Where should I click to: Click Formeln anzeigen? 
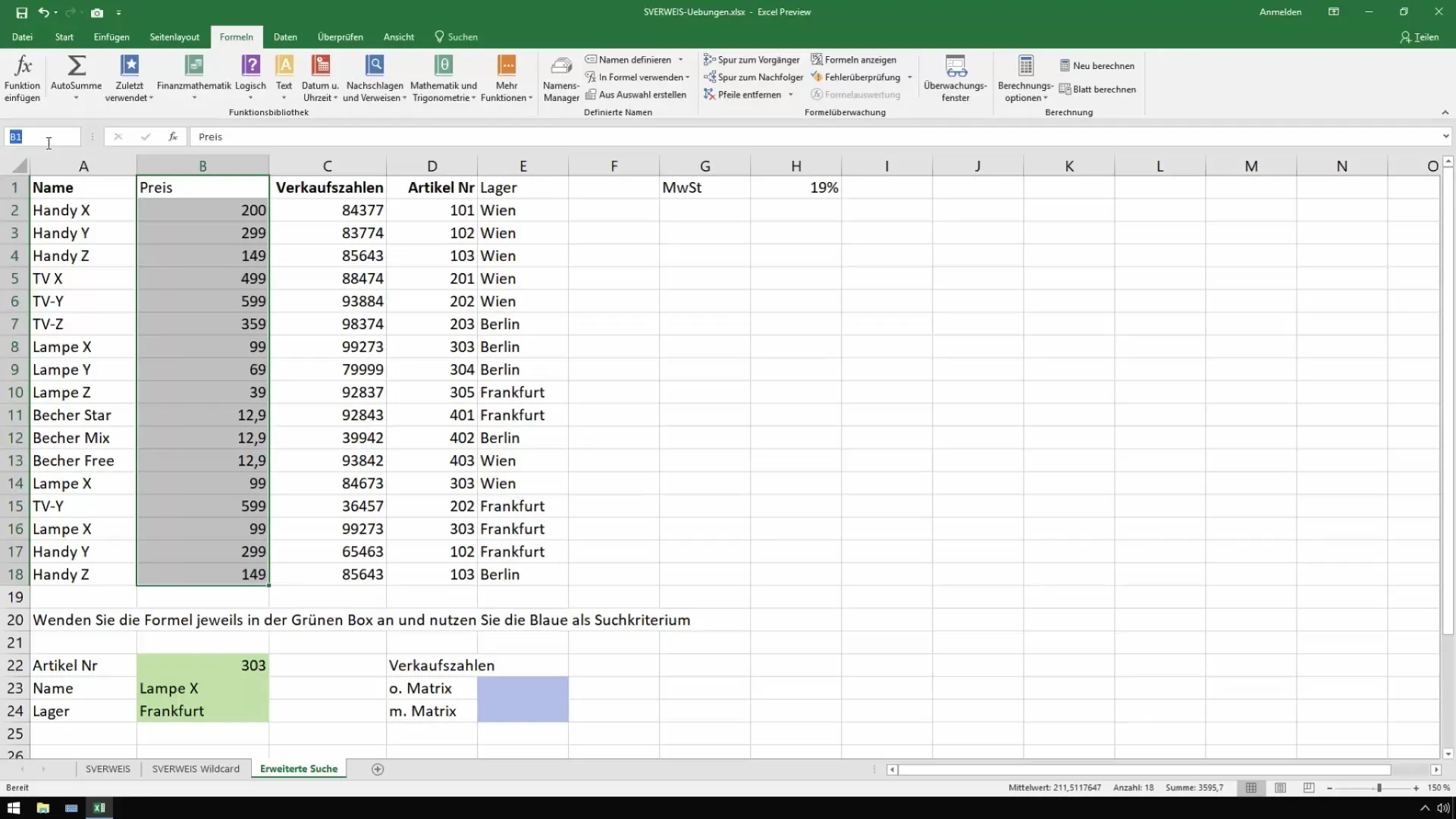coord(853,60)
